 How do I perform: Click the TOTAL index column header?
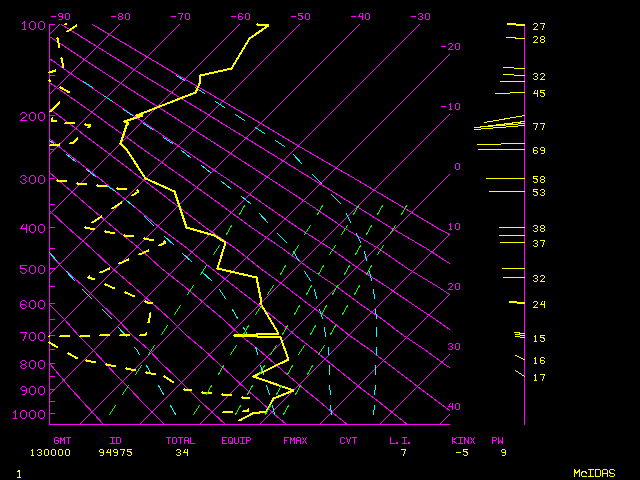[x=180, y=440]
